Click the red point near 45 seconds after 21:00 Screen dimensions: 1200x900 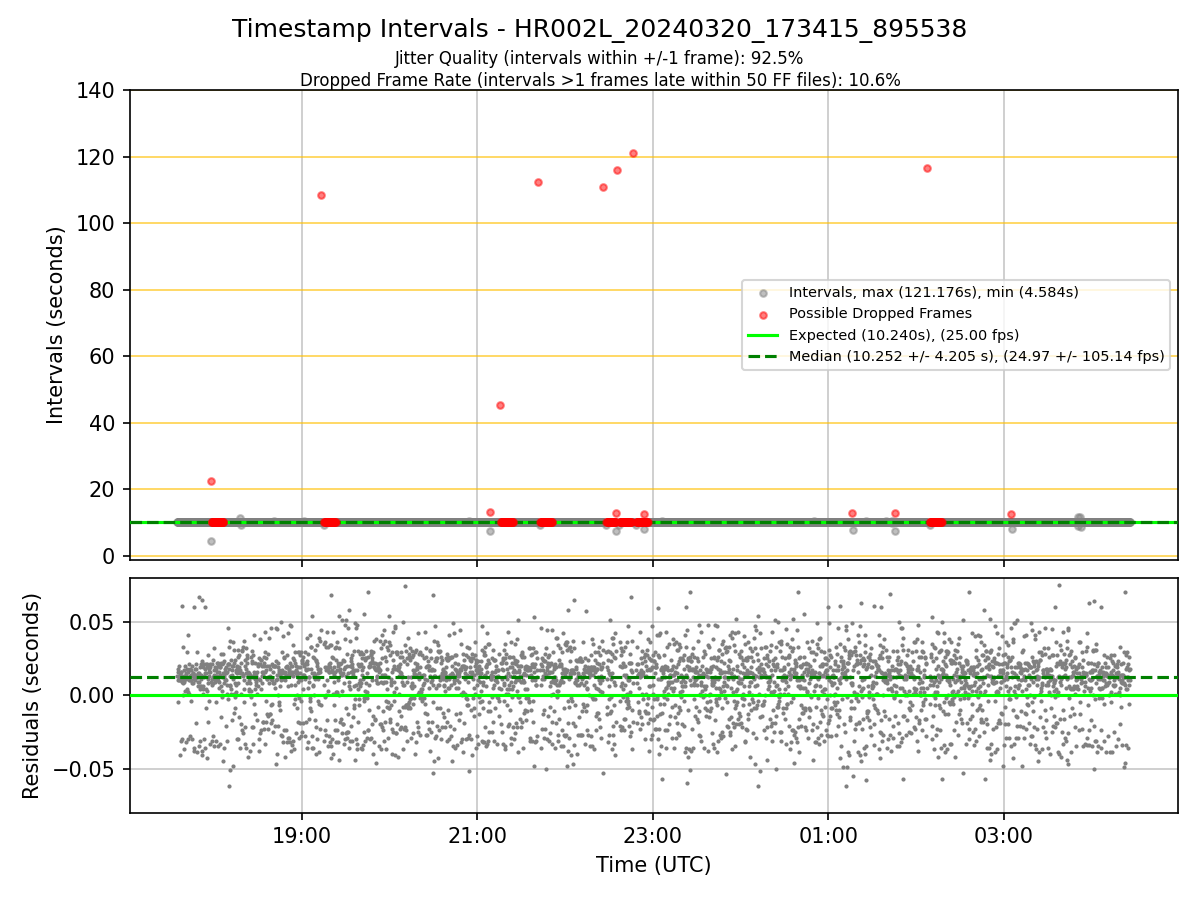click(x=500, y=405)
